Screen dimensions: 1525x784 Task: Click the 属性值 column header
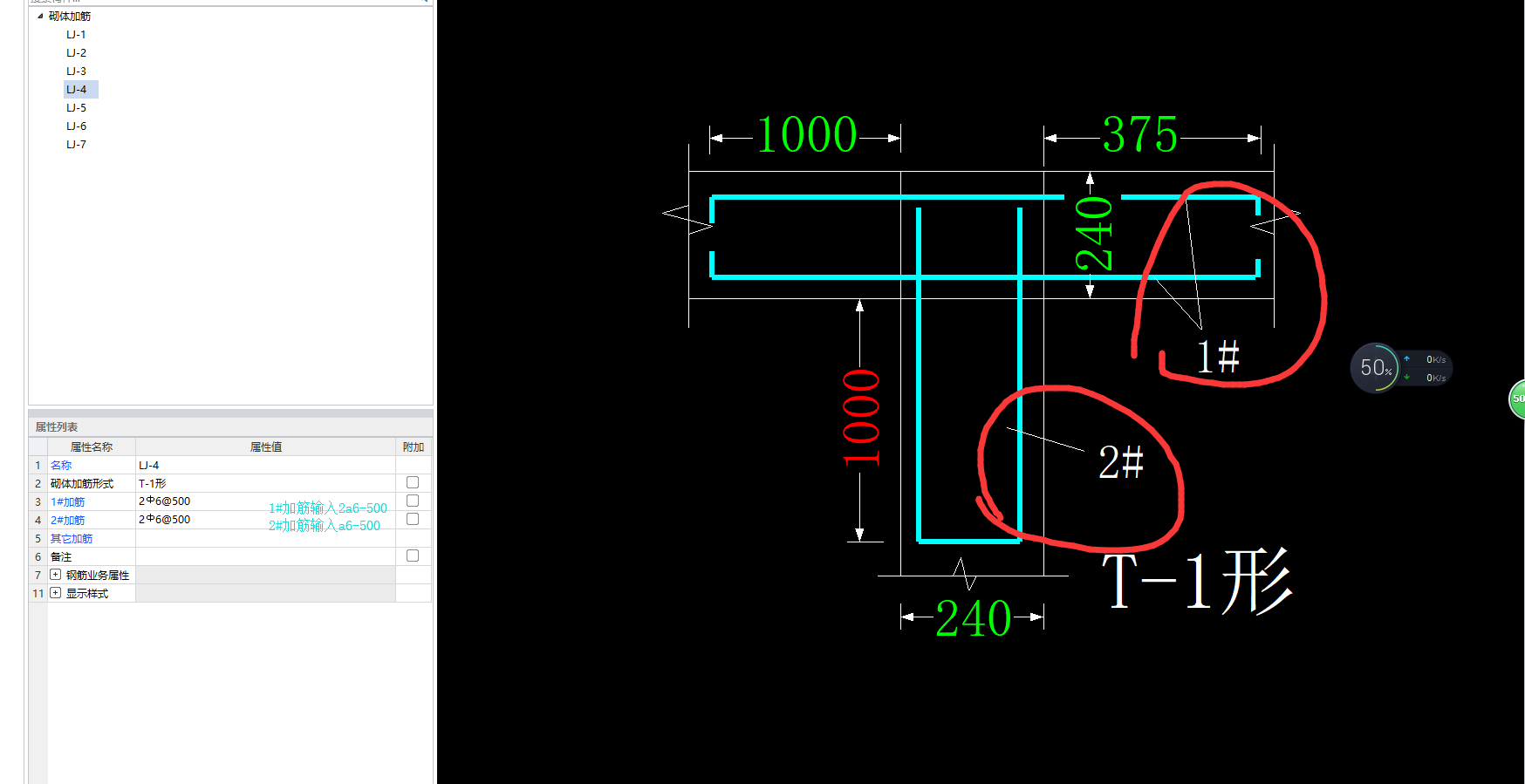(x=265, y=447)
